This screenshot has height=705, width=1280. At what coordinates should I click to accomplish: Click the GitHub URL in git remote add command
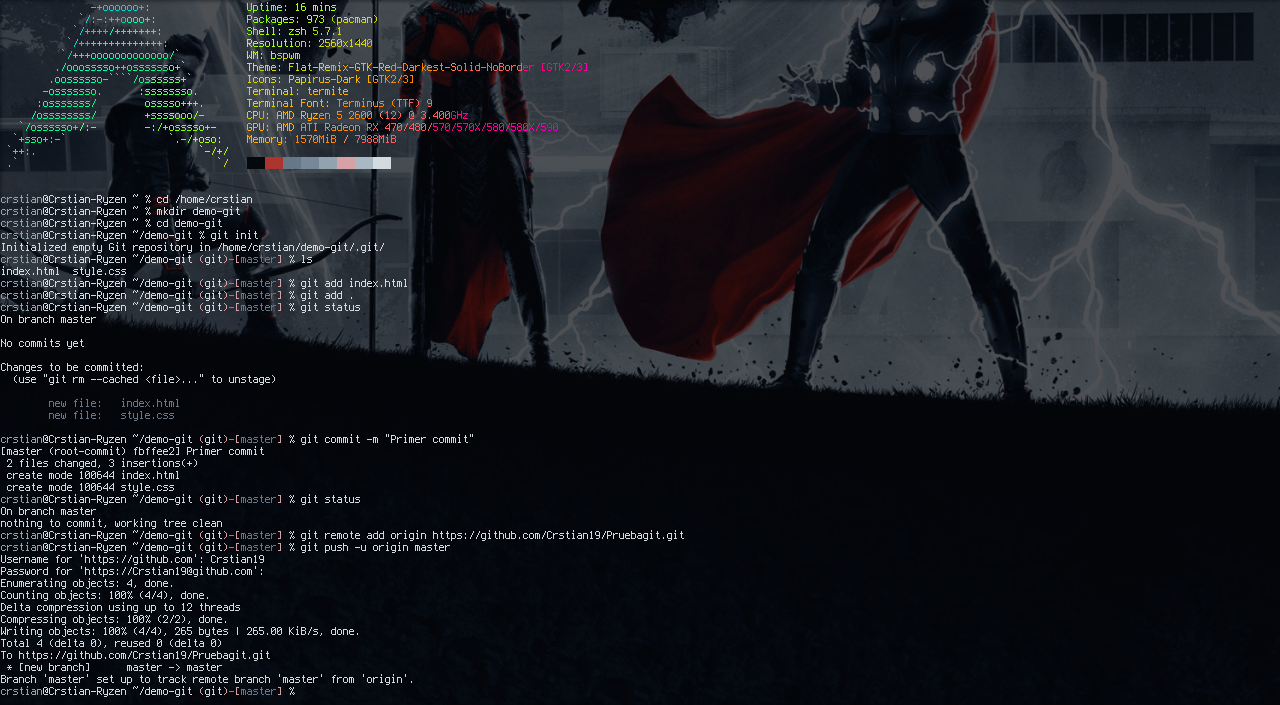tap(558, 536)
